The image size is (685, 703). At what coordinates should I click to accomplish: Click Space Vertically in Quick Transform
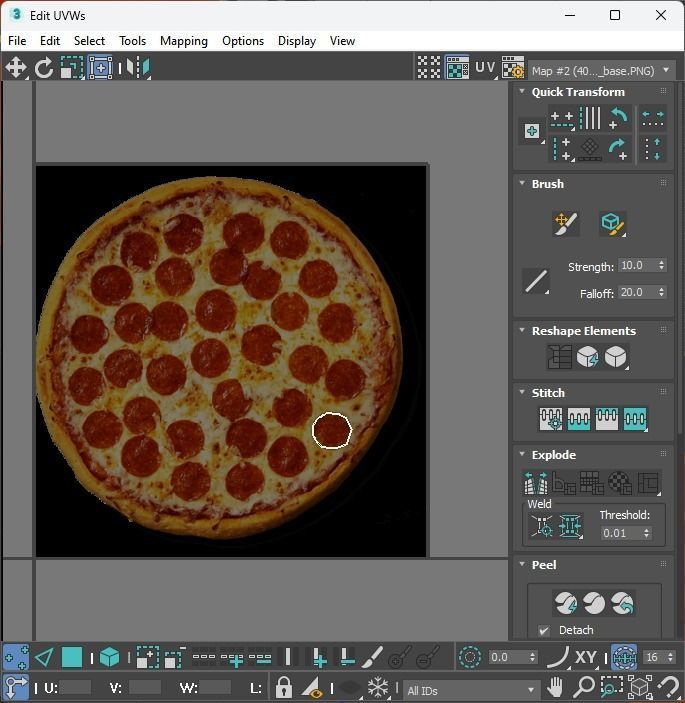click(x=653, y=149)
